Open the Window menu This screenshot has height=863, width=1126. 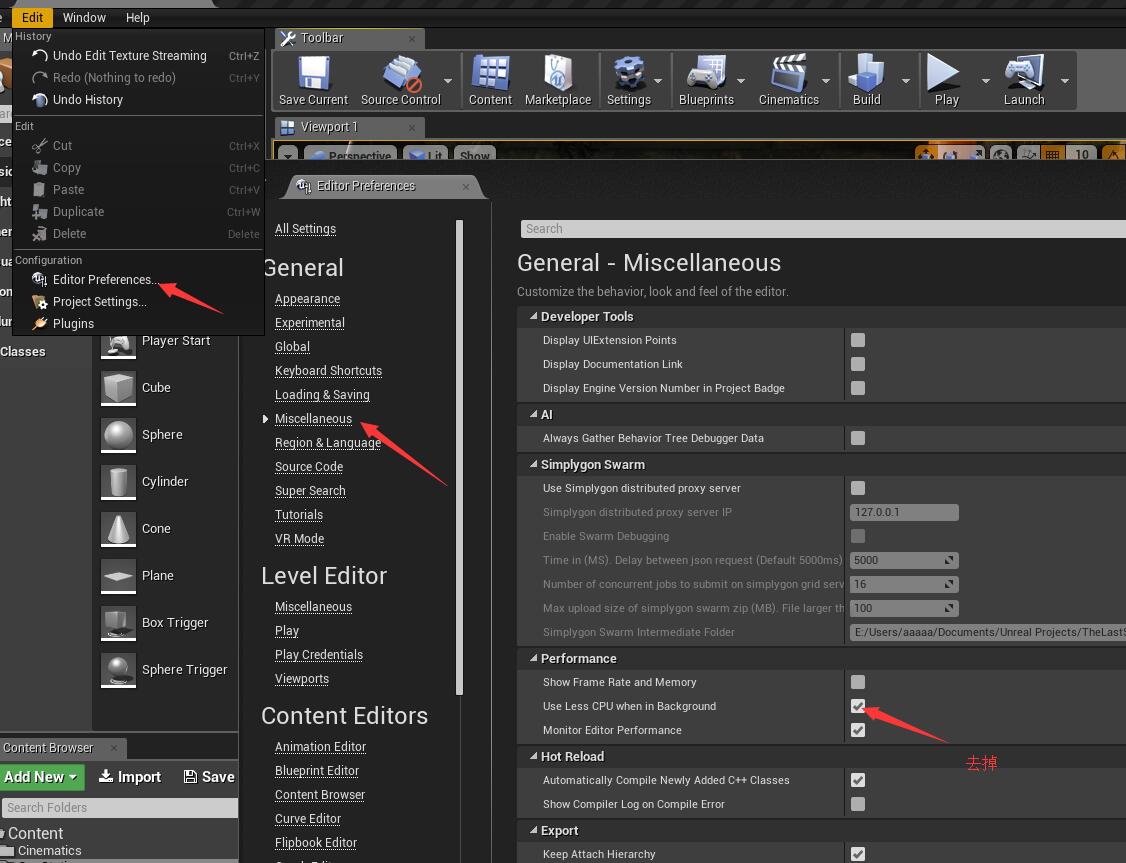pos(84,17)
